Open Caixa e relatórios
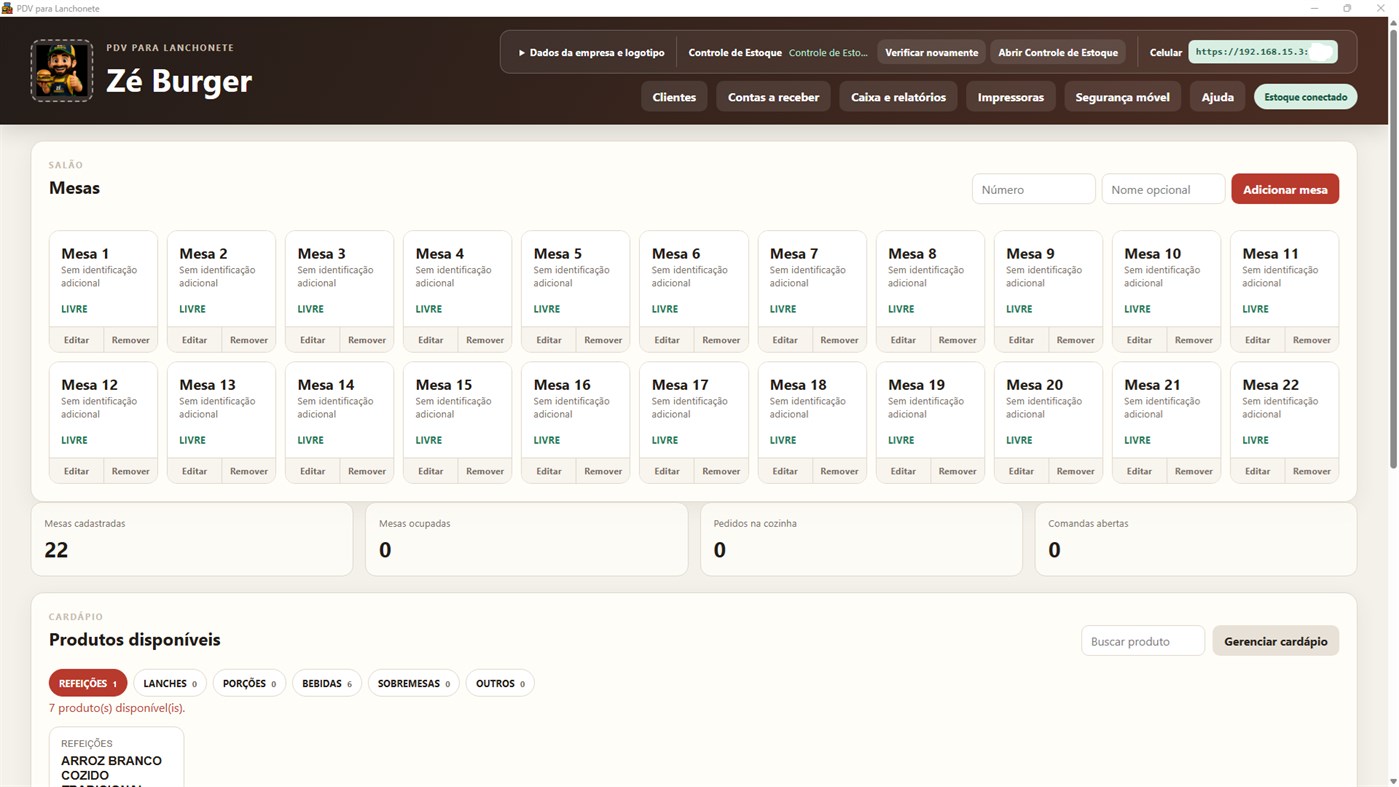Screen dimensions: 1399x787 (898, 97)
